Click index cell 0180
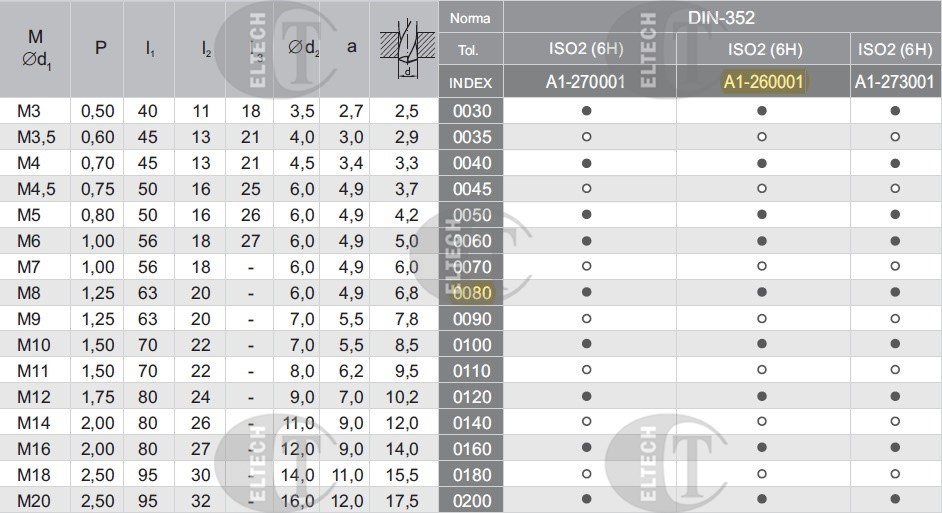942x513 pixels. (x=472, y=475)
